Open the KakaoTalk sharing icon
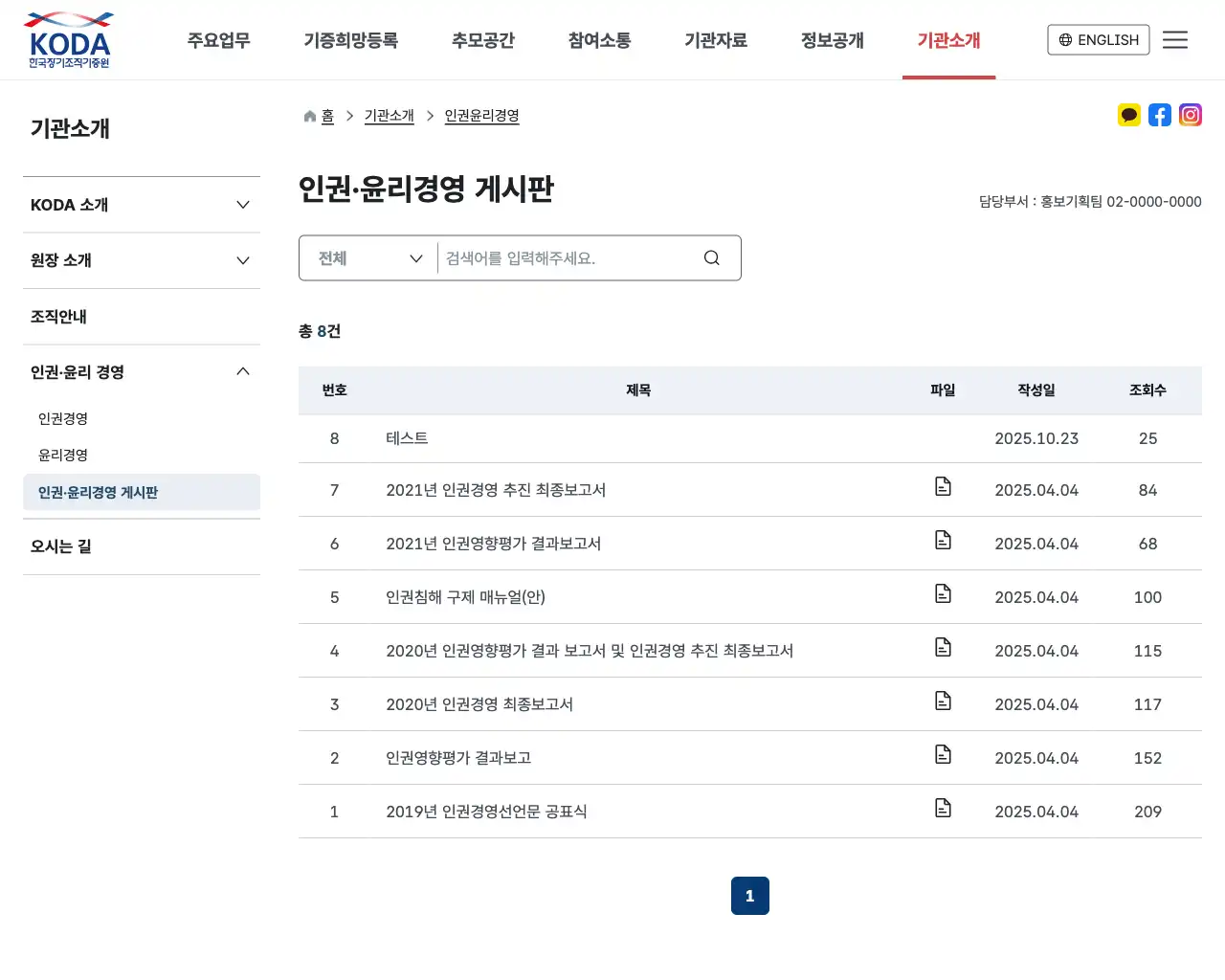 tap(1128, 115)
